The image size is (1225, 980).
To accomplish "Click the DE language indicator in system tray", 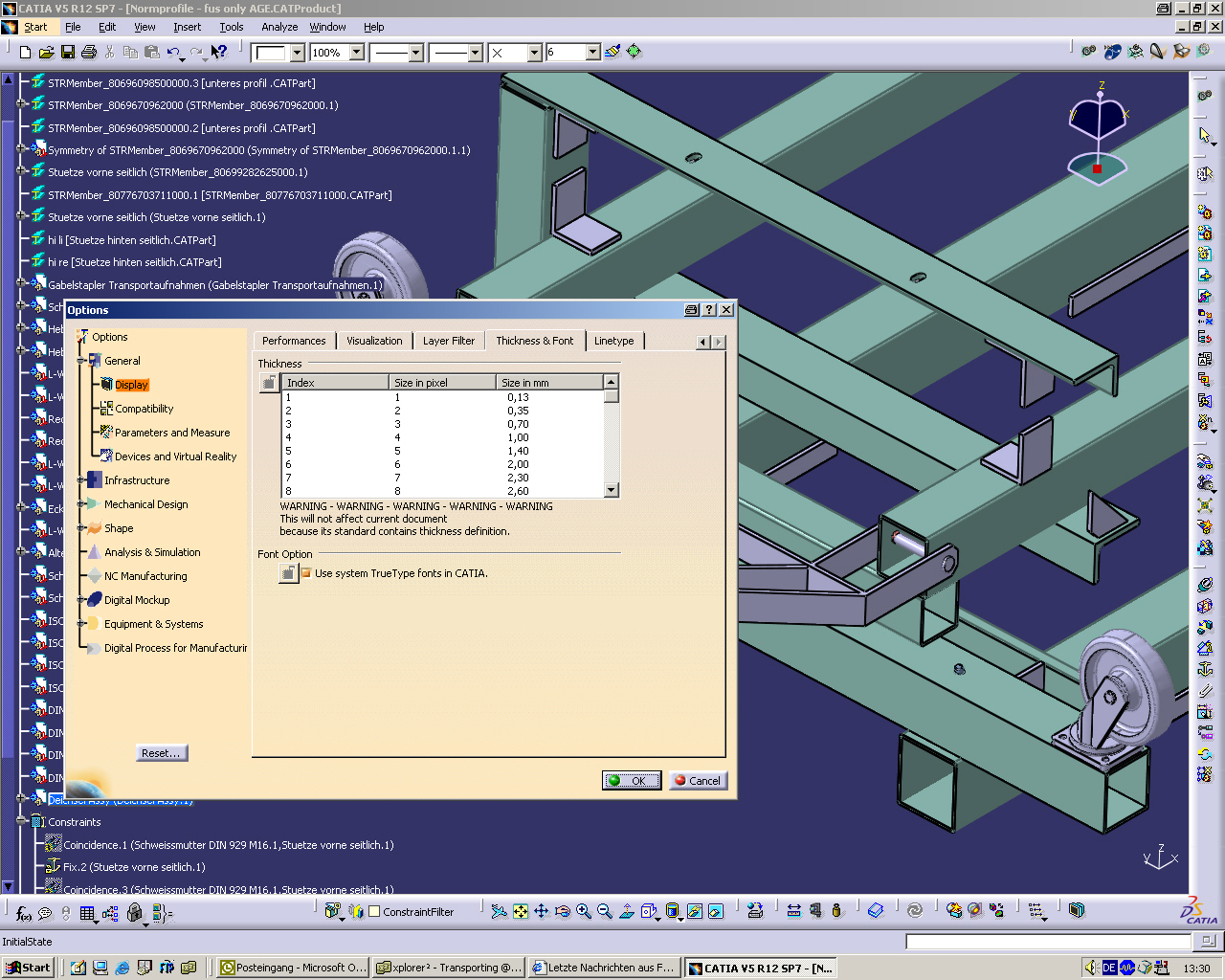I will tap(1108, 968).
